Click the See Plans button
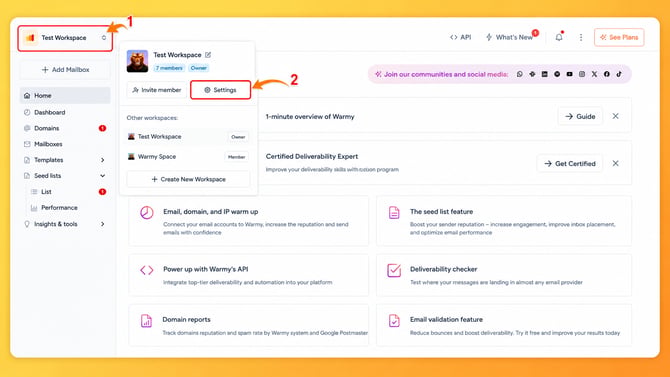 pos(619,37)
